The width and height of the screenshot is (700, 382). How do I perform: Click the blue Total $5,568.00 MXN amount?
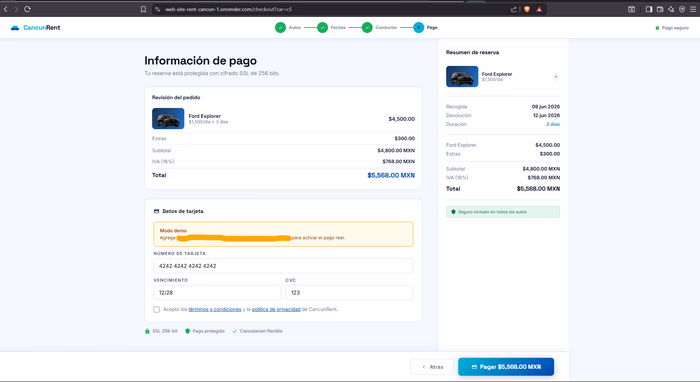391,175
